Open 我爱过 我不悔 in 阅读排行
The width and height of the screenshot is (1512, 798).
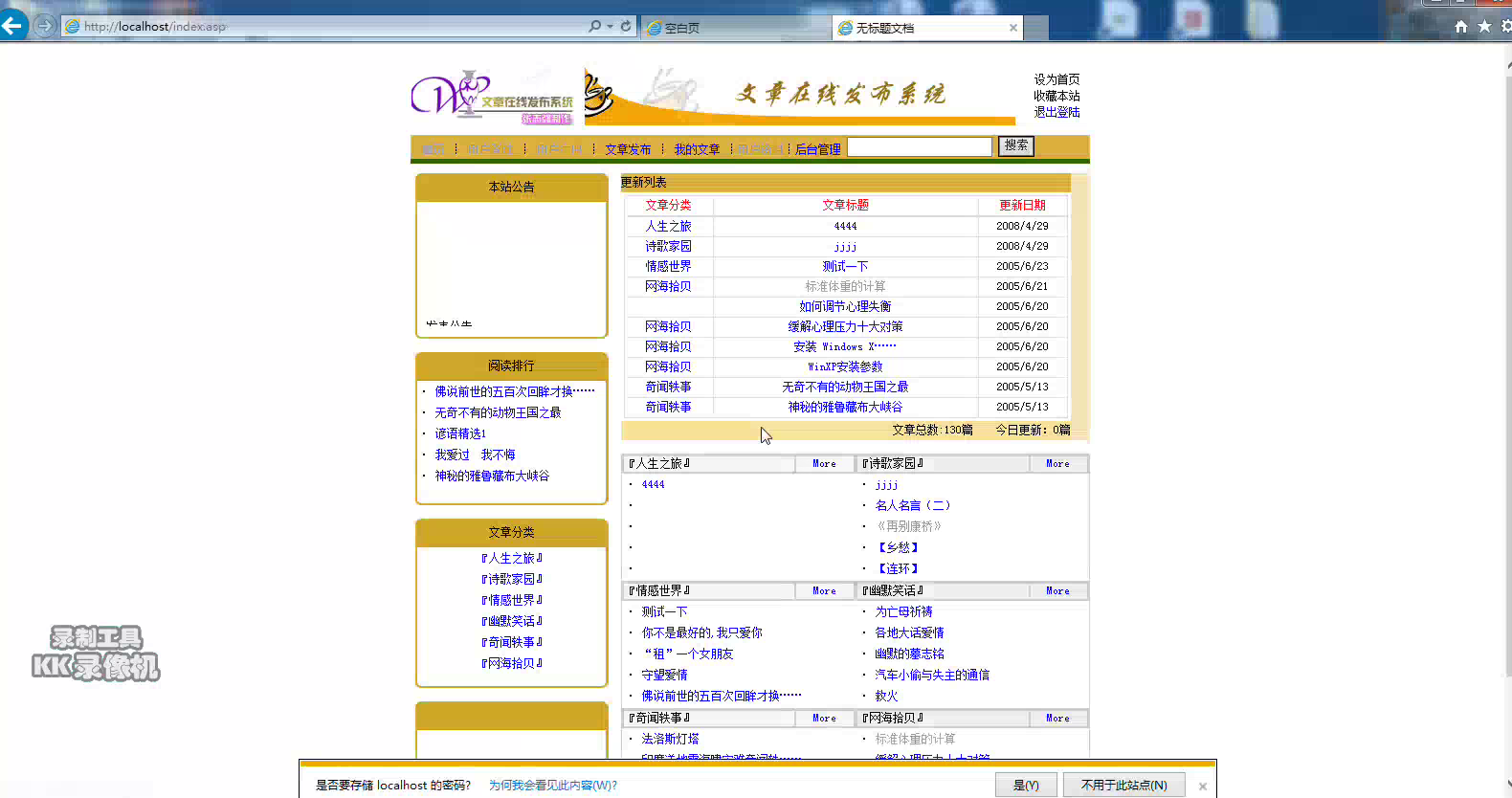(475, 455)
